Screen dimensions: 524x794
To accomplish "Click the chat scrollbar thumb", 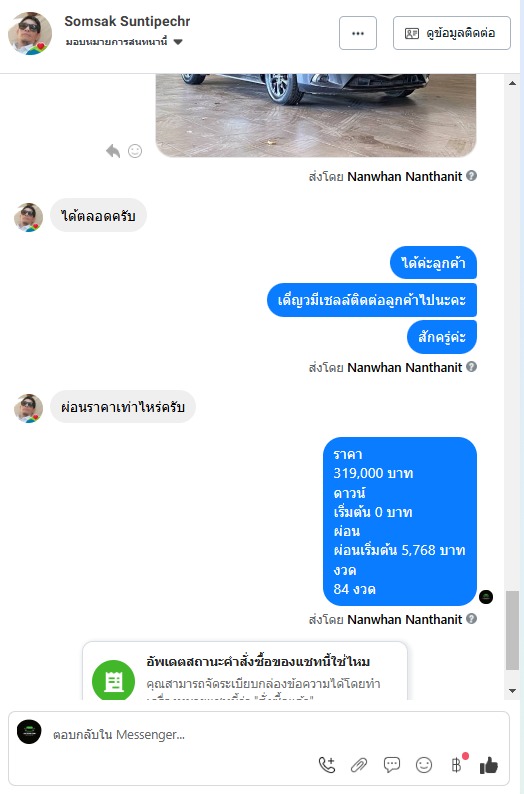I will click(512, 630).
